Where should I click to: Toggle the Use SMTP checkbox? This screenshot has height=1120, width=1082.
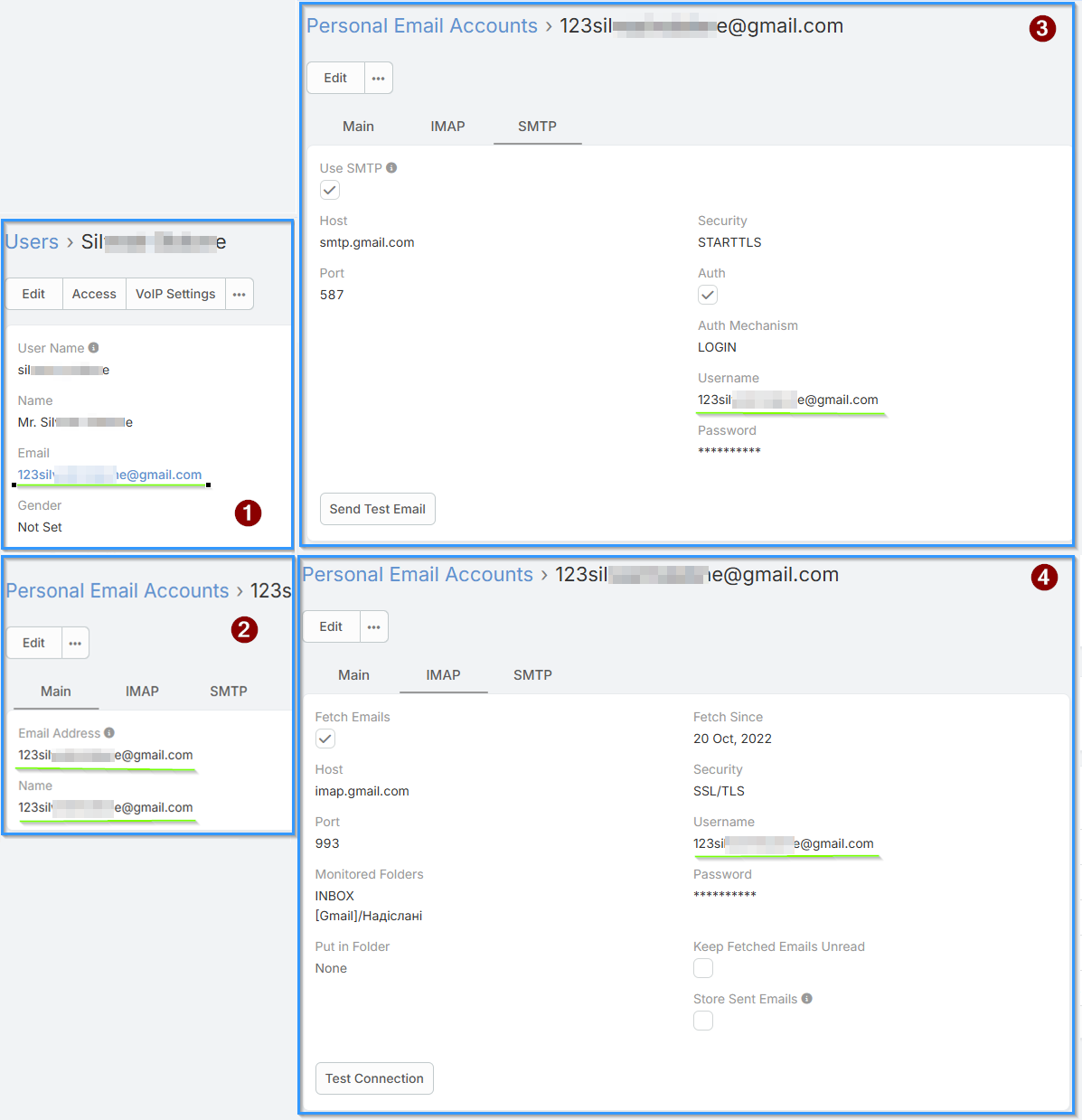330,190
